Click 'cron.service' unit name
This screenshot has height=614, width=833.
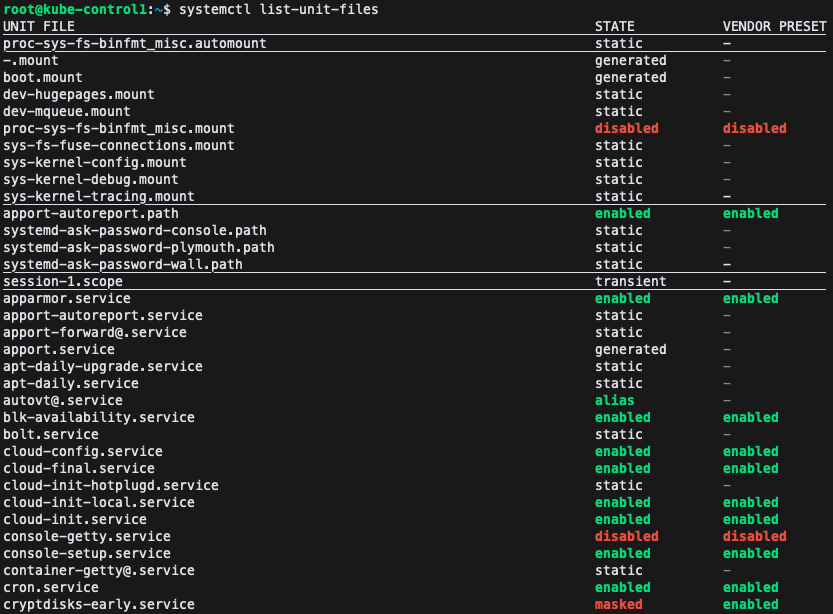(x=51, y=587)
